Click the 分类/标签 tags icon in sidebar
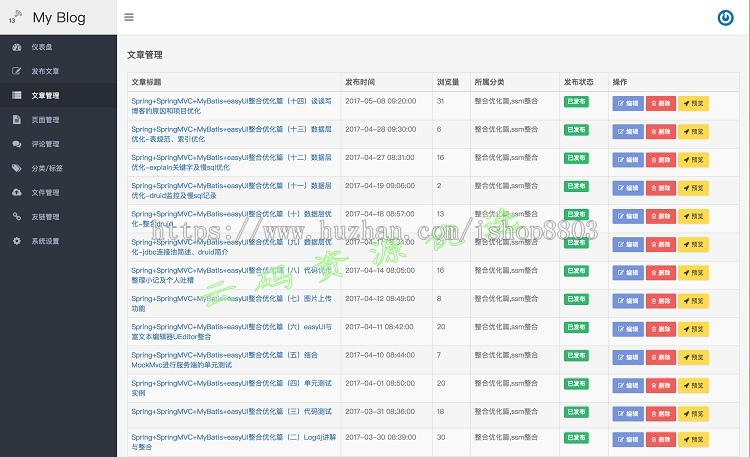750x457 pixels. point(17,168)
